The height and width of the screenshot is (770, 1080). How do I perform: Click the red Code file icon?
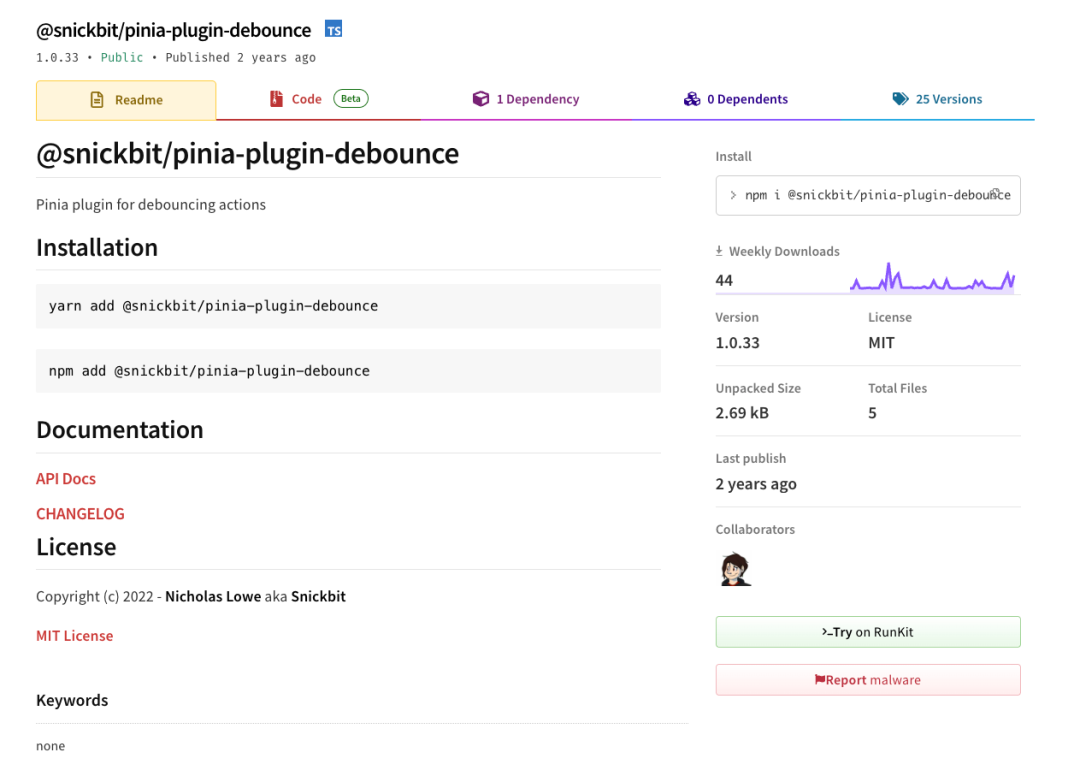(276, 98)
